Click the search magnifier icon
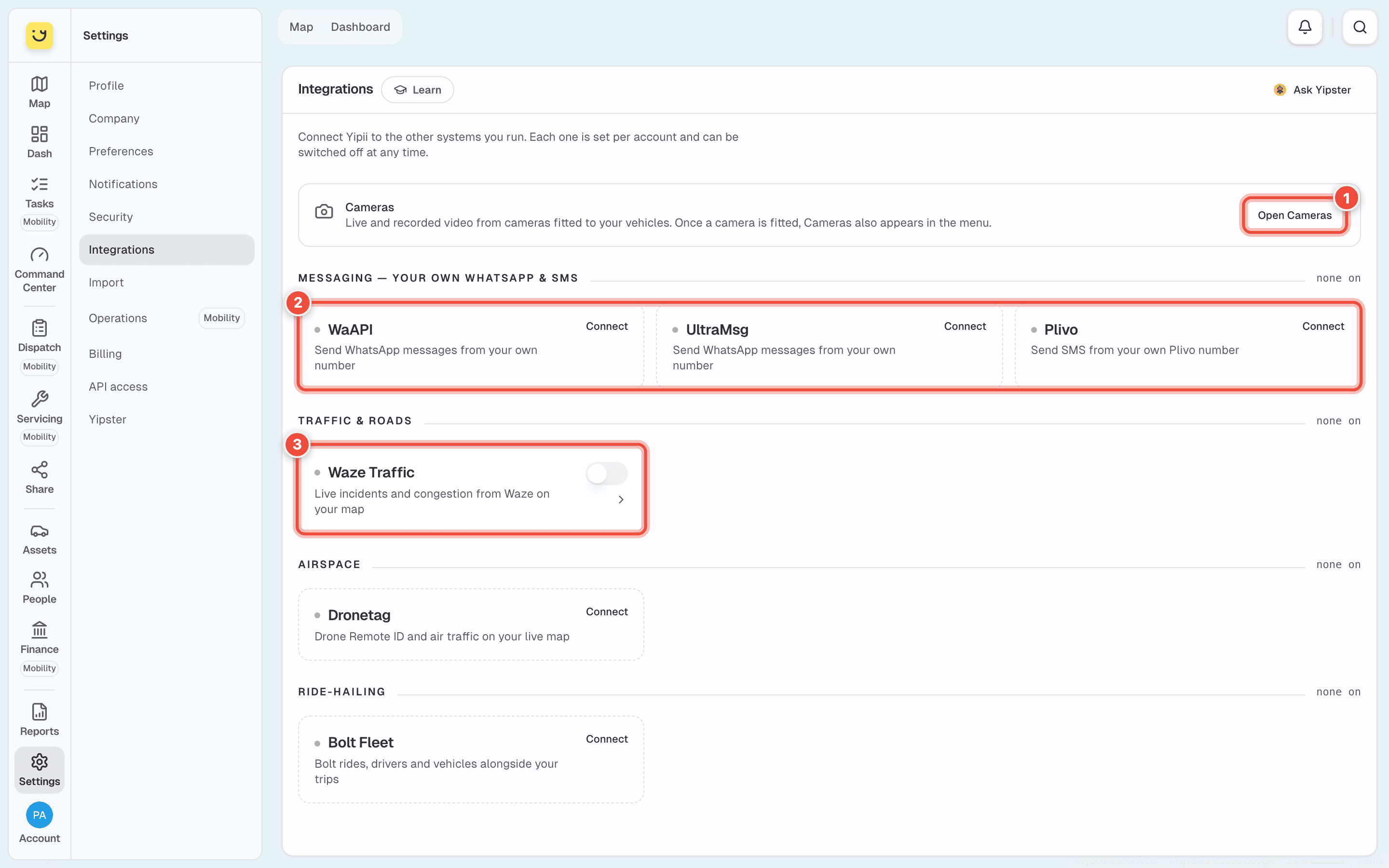Viewport: 1389px width, 868px height. (x=1360, y=27)
